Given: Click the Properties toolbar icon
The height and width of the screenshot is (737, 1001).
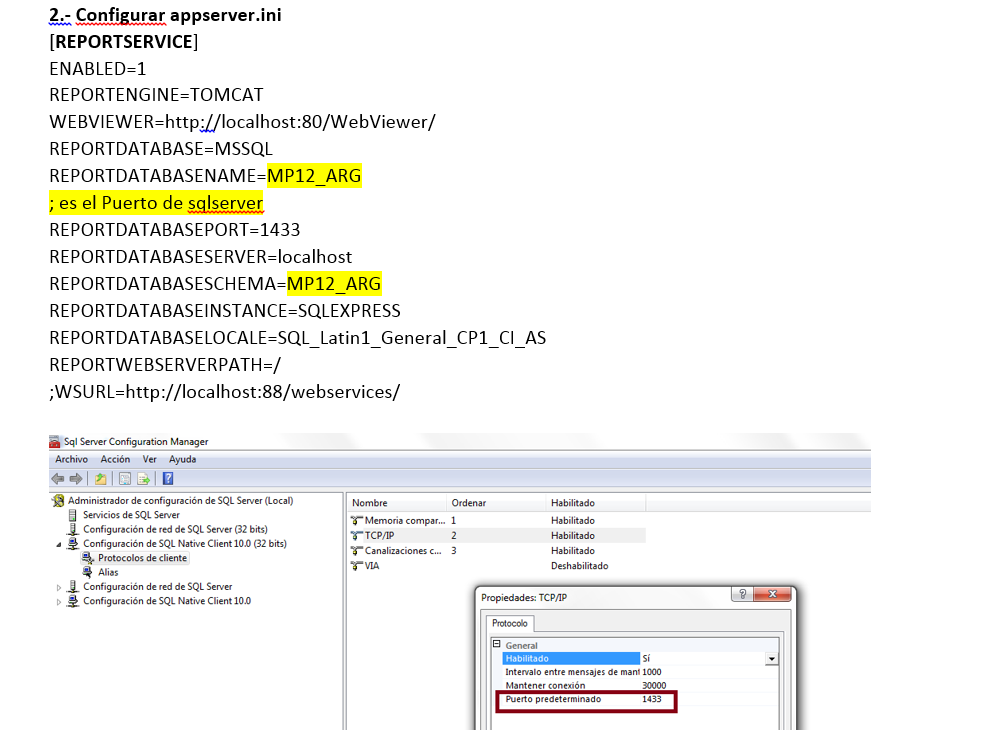Looking at the screenshot, I should (125, 478).
